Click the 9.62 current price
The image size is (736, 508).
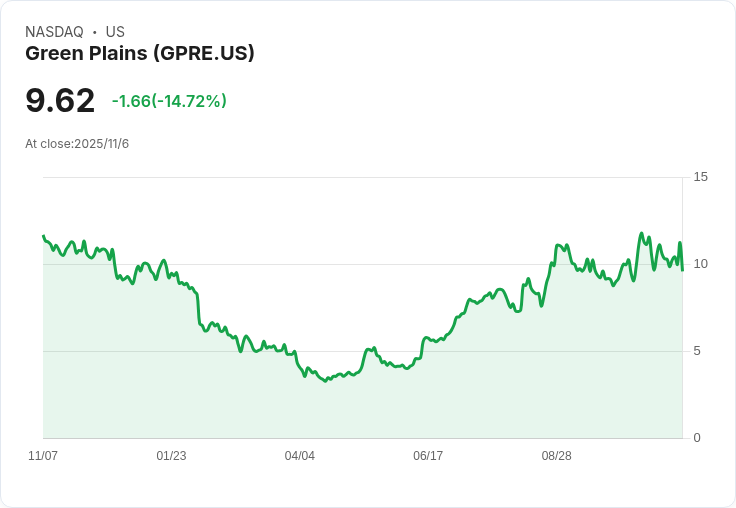pos(60,100)
